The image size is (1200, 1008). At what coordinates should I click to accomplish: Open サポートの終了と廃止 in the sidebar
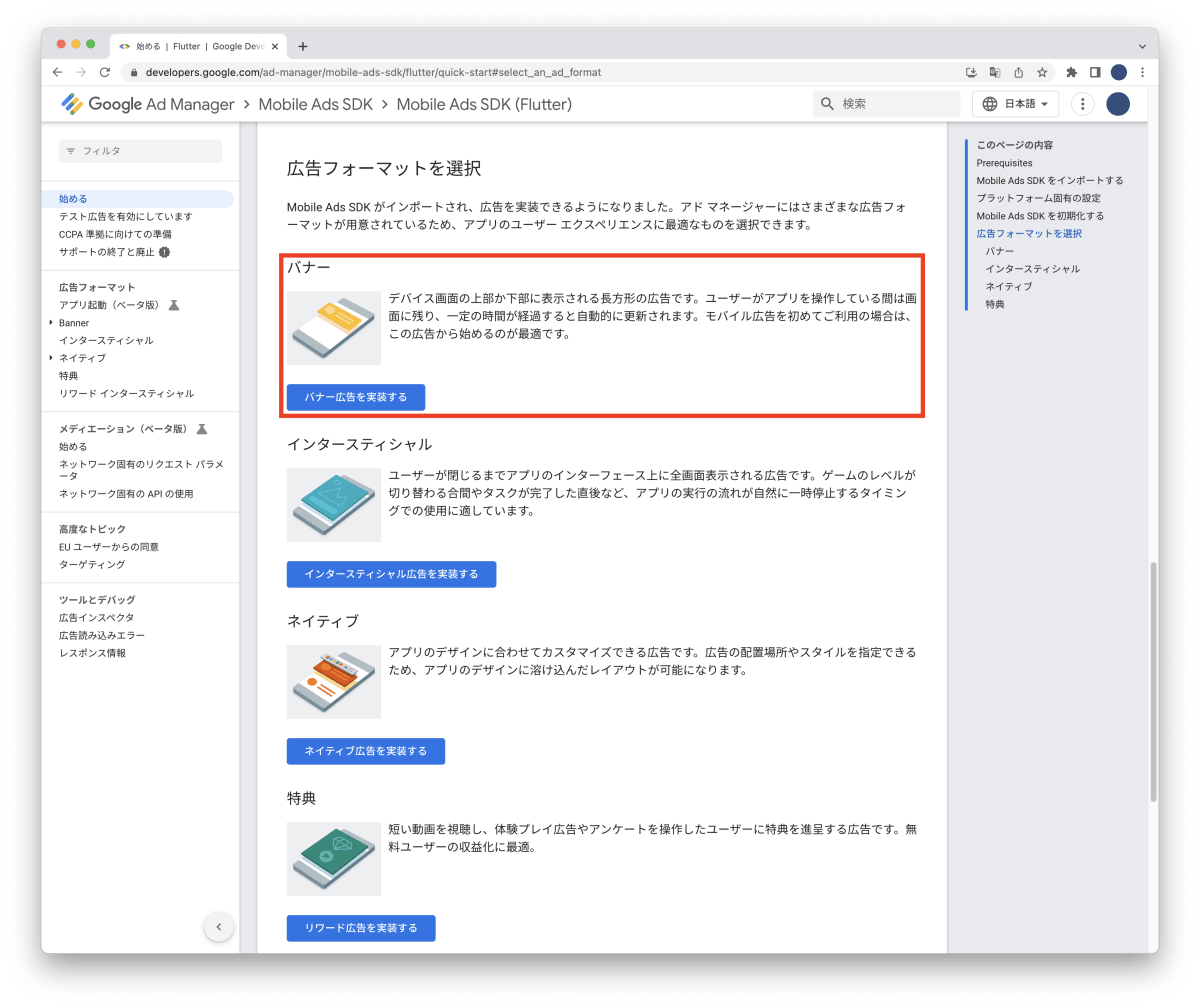coord(107,252)
